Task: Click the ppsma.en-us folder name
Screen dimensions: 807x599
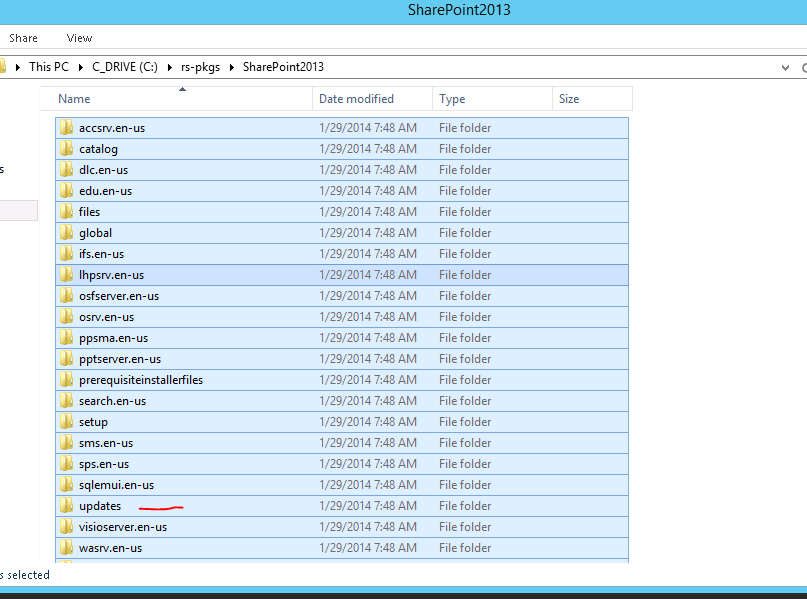Action: click(114, 338)
